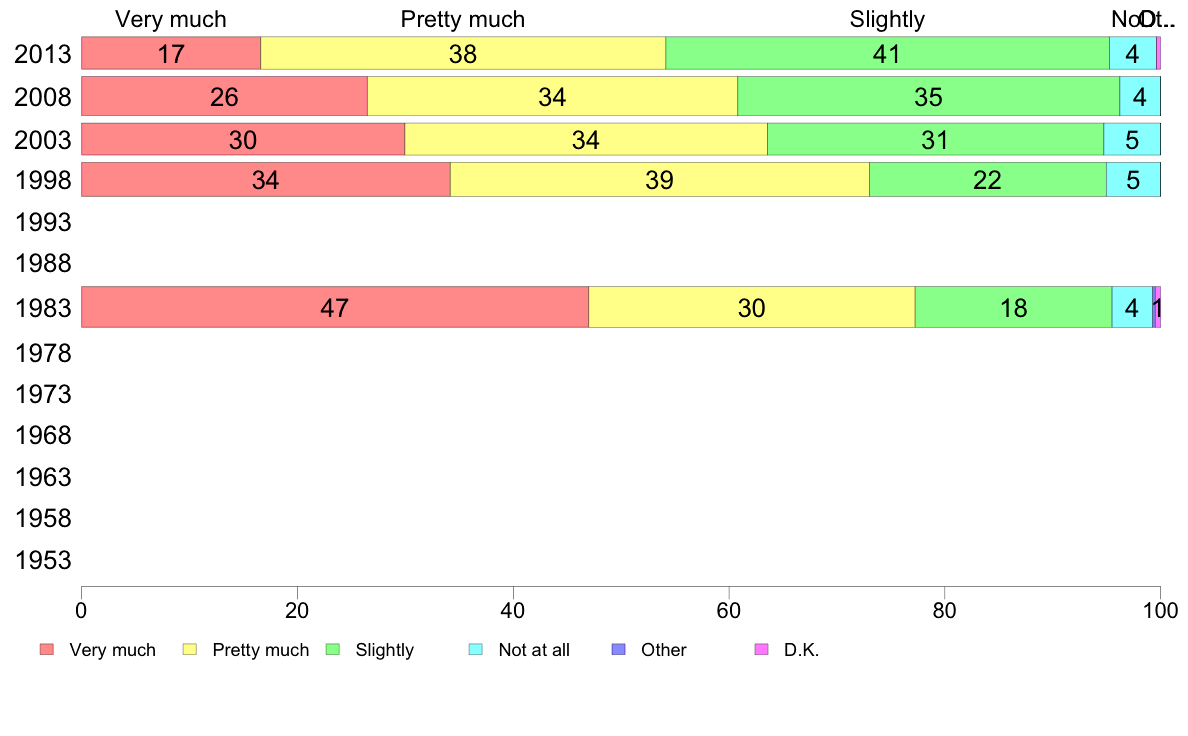Select the 1983 Slightly segment (18)

1013,307
